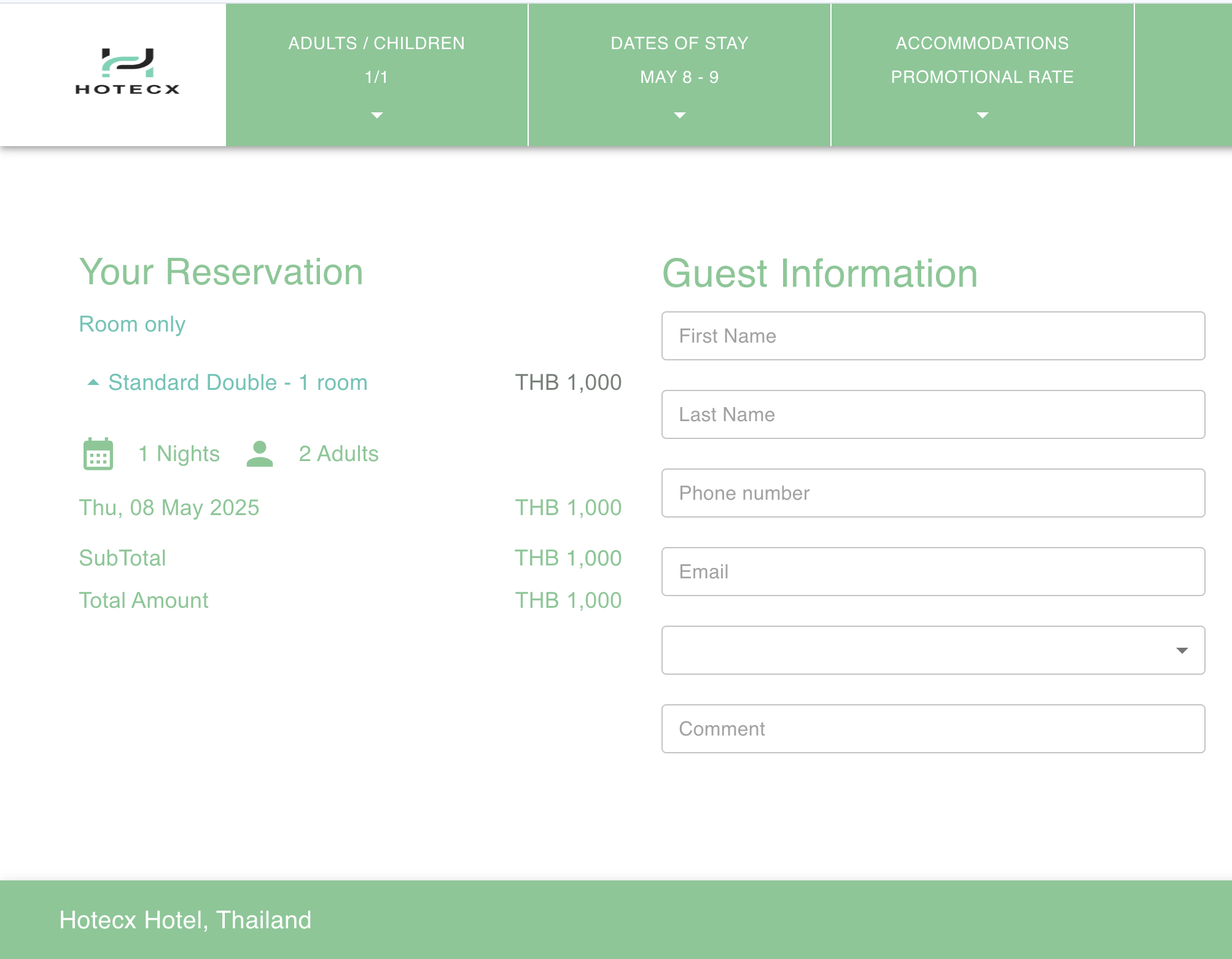
Task: Click the Hotecx logo
Action: coord(127,72)
